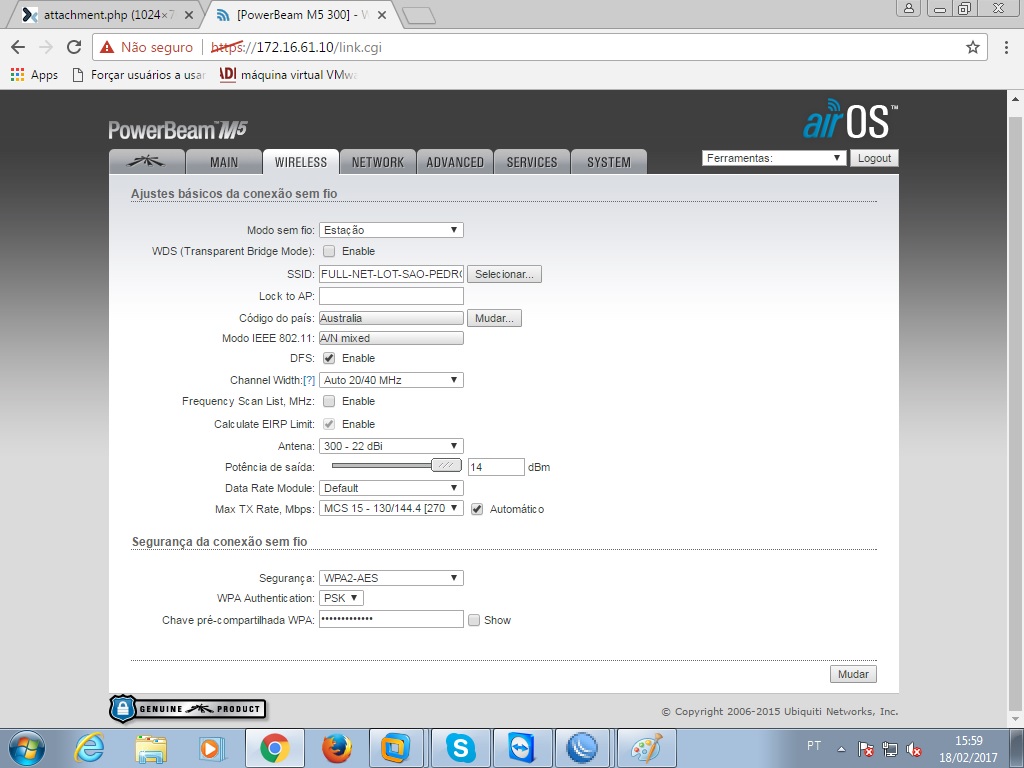Bookmark this page with the star
Image resolution: width=1024 pixels, height=768 pixels.
pos(973,47)
